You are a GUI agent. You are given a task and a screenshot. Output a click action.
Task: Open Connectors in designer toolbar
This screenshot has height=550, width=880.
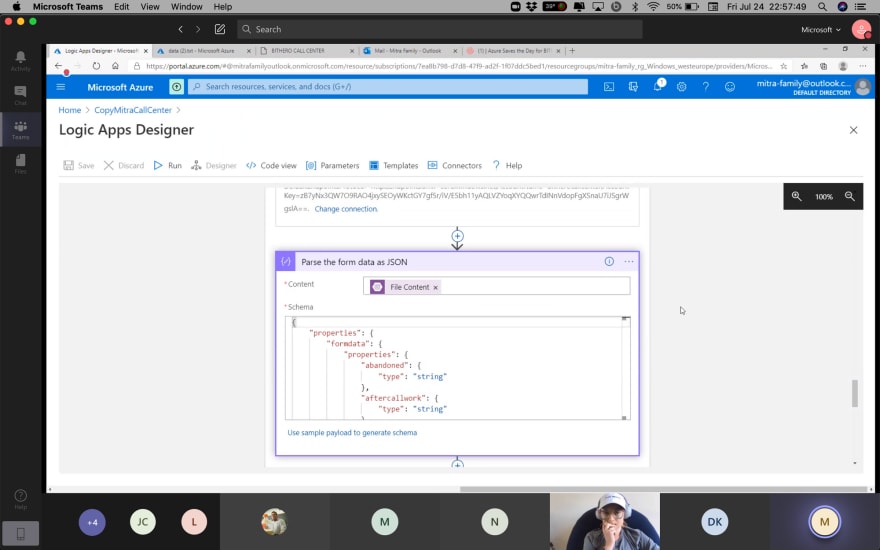click(455, 166)
